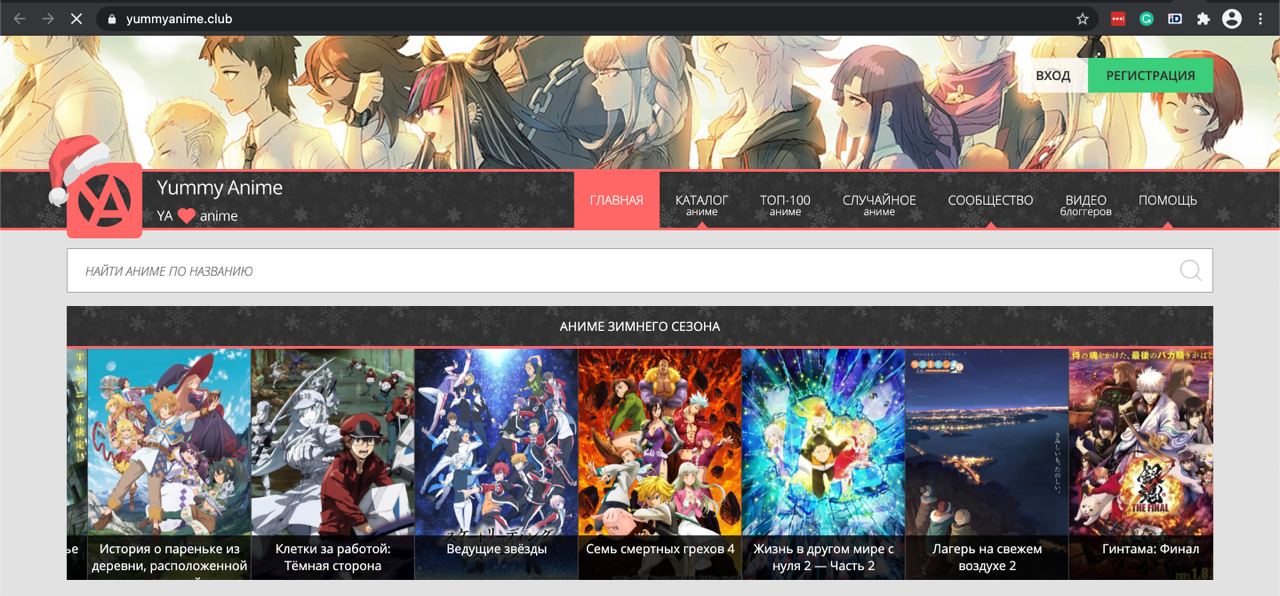This screenshot has height=596, width=1280.
Task: Click the padlock site info icon
Action: [112, 19]
